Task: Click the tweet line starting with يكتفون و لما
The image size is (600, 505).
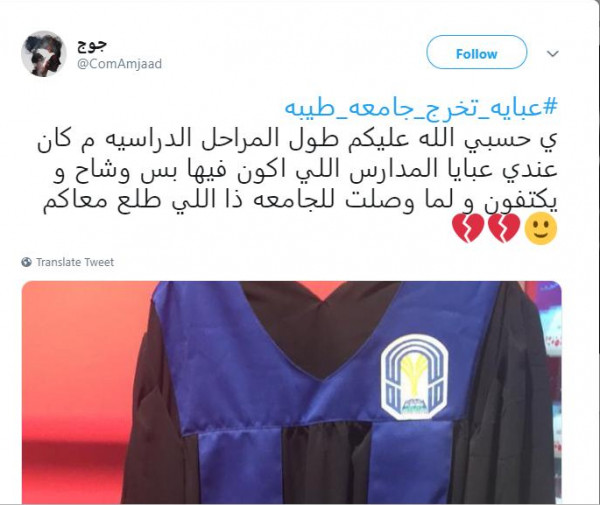Action: 300,202
